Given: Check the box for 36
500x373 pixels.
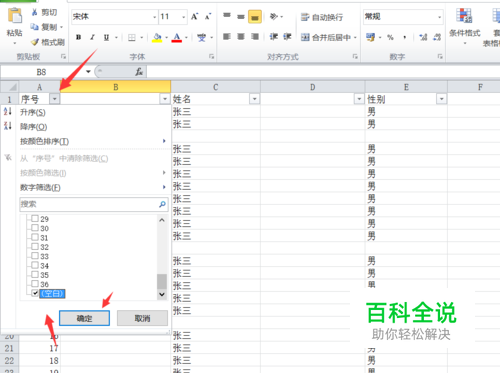Looking at the screenshot, I should point(35,284).
